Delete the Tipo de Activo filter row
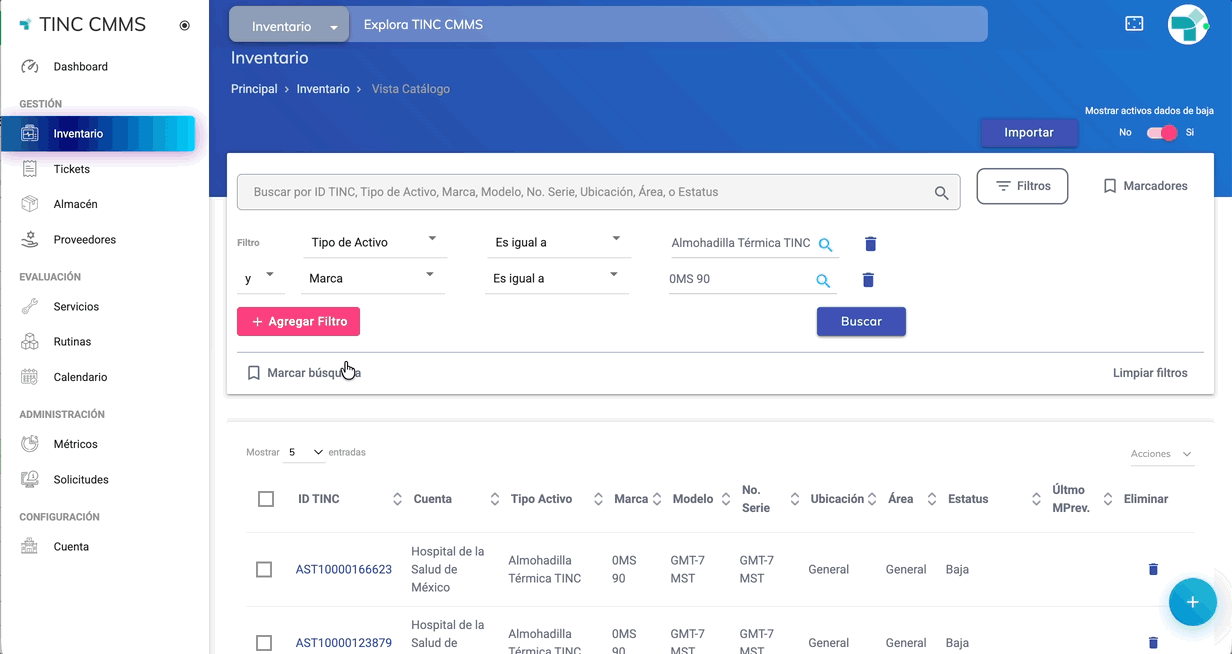 (x=870, y=244)
